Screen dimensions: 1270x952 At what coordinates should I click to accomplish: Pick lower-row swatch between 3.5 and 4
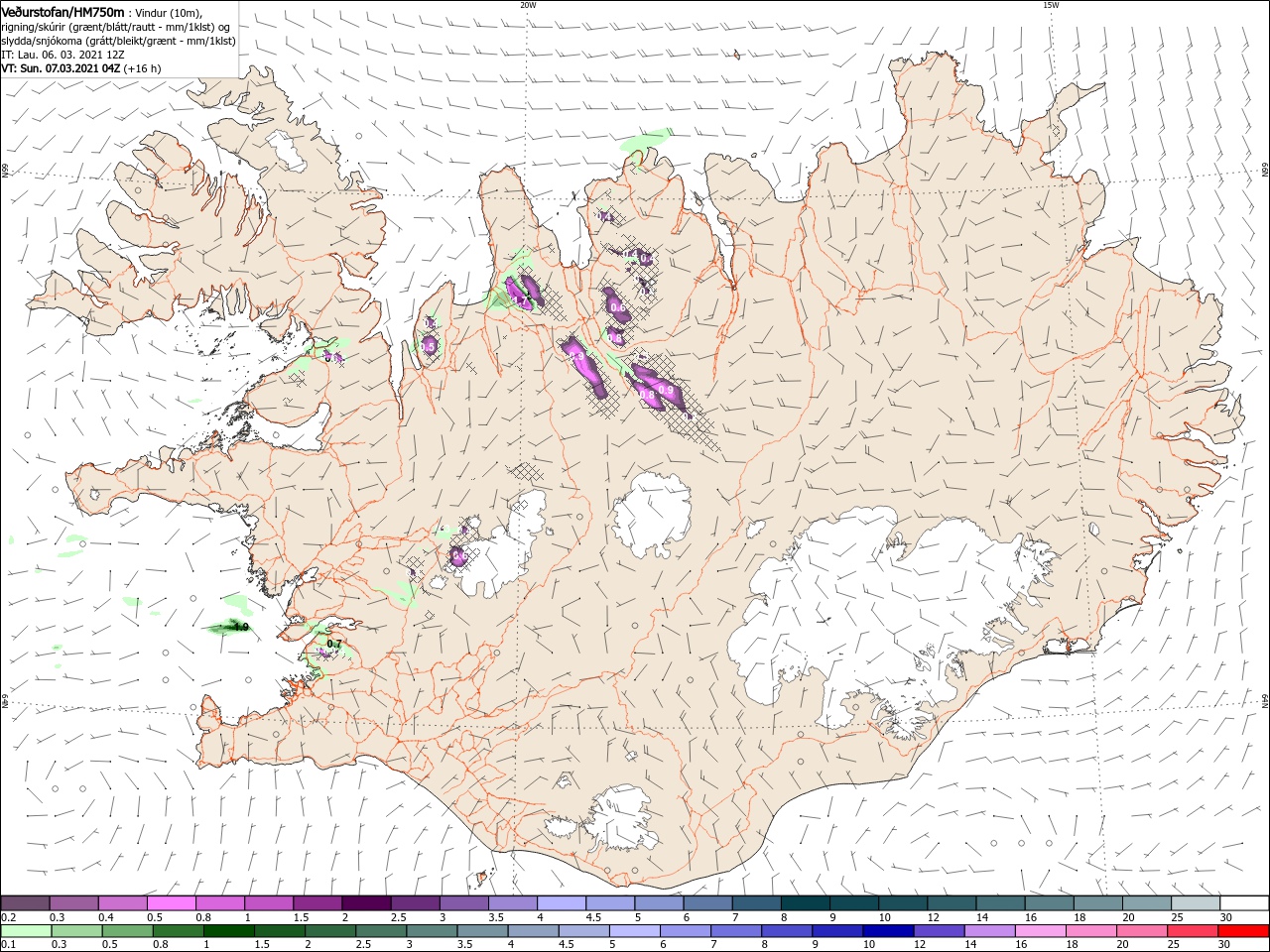482,931
